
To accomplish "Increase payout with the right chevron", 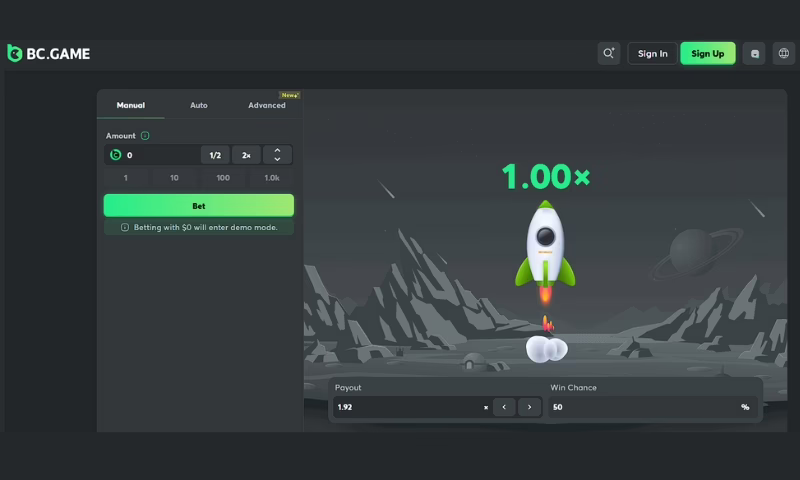I will [529, 407].
